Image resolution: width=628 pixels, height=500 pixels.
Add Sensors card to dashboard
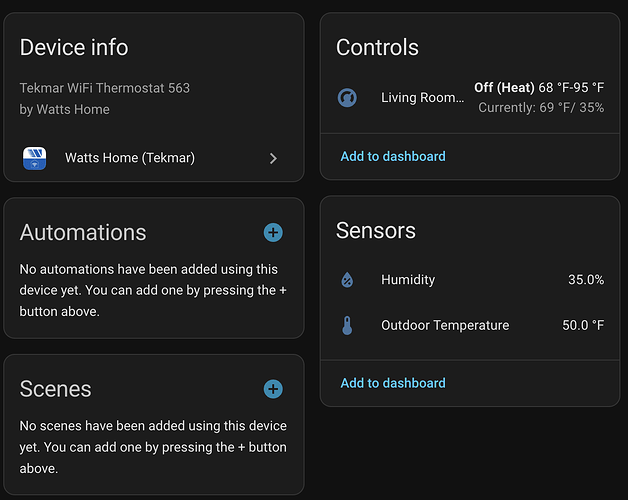click(x=393, y=383)
